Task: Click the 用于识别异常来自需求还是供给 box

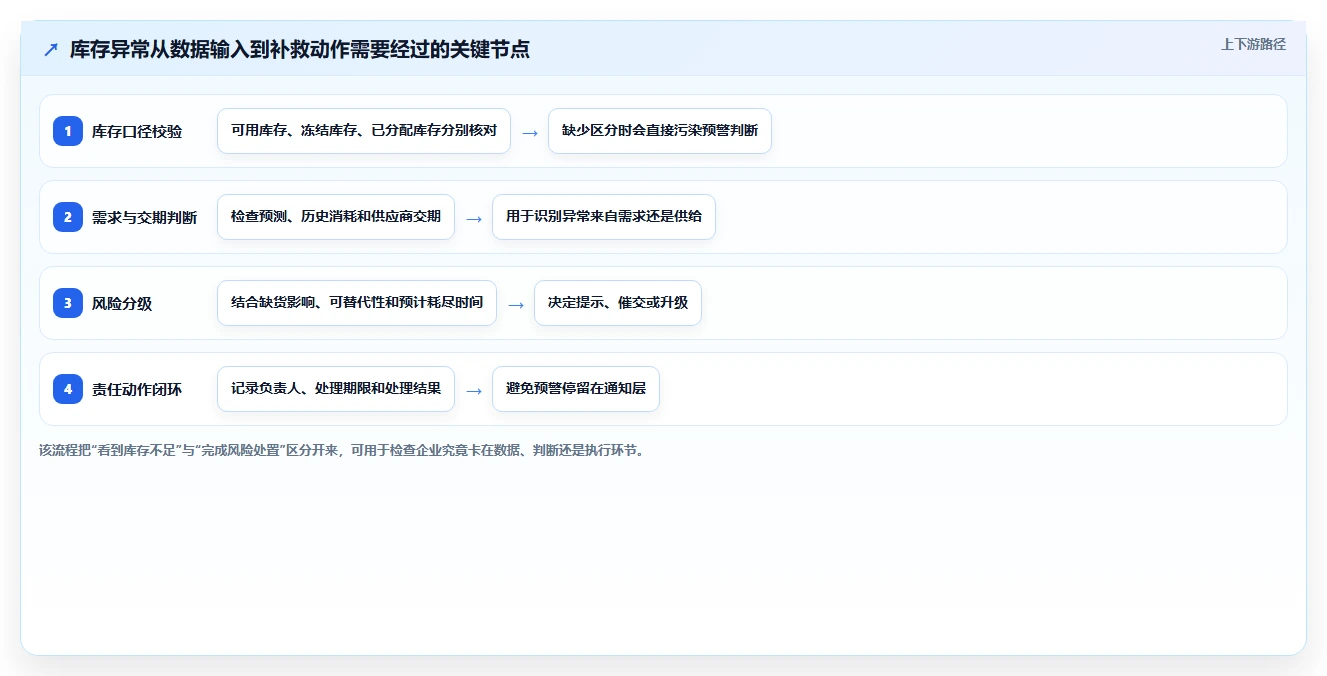Action: pyautogui.click(x=604, y=217)
